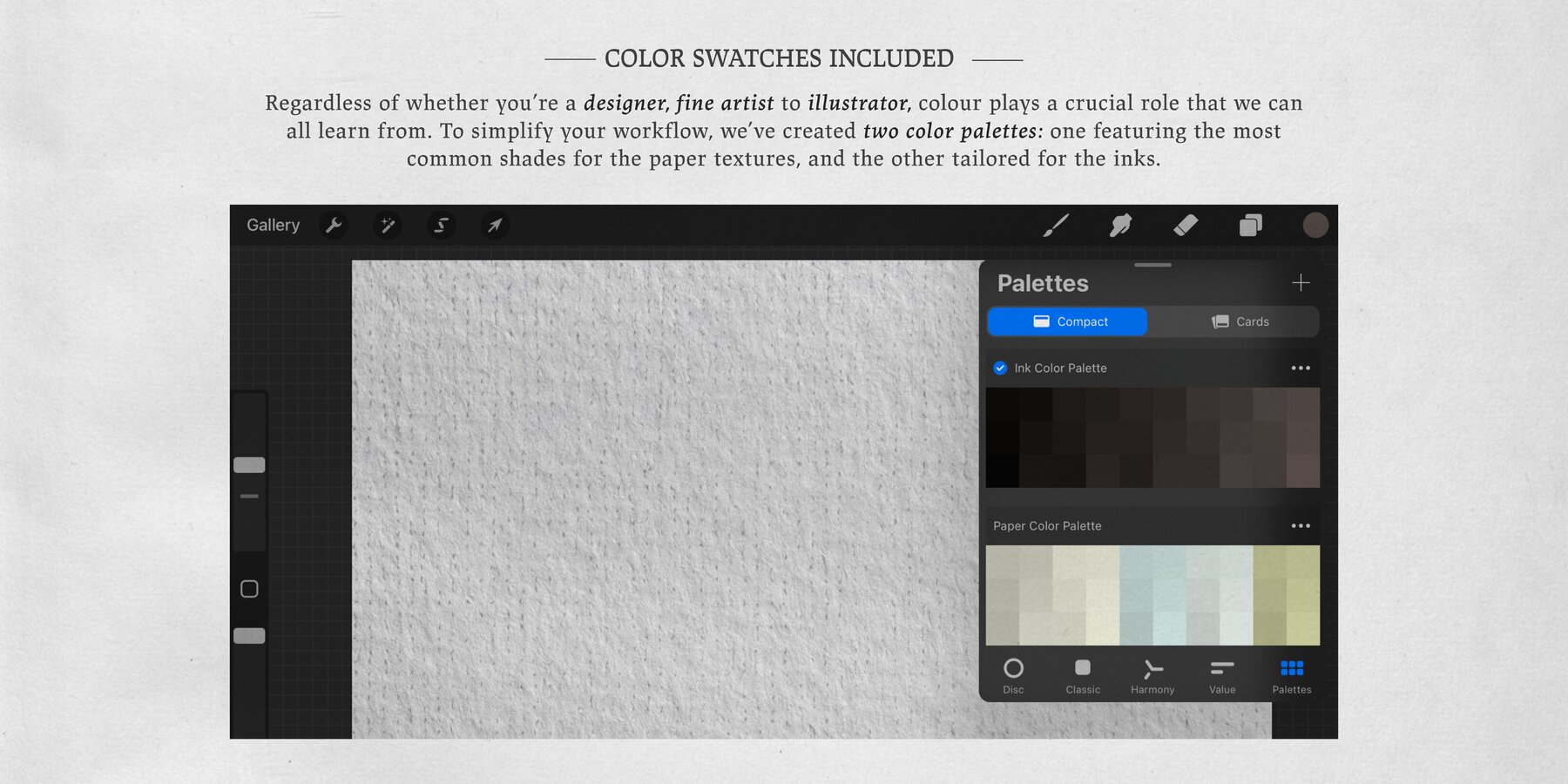
Task: Switch to the Harmony color tab
Action: click(1152, 675)
